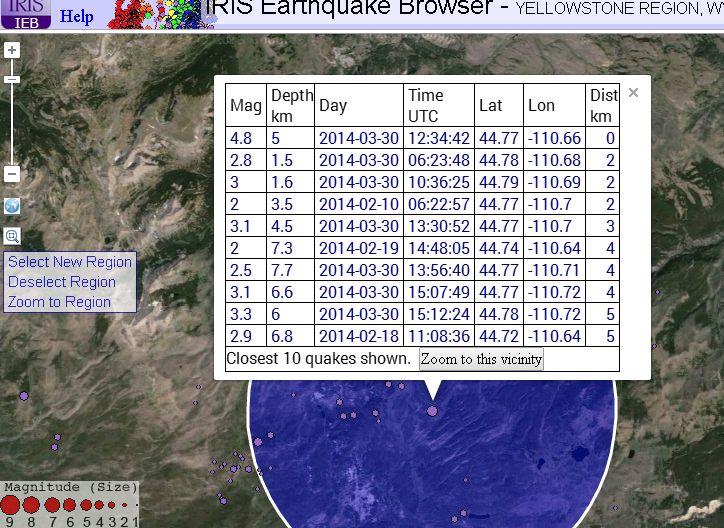Click the magnitude 6 legend circle
Screen dimensions: 724x528
70,505
